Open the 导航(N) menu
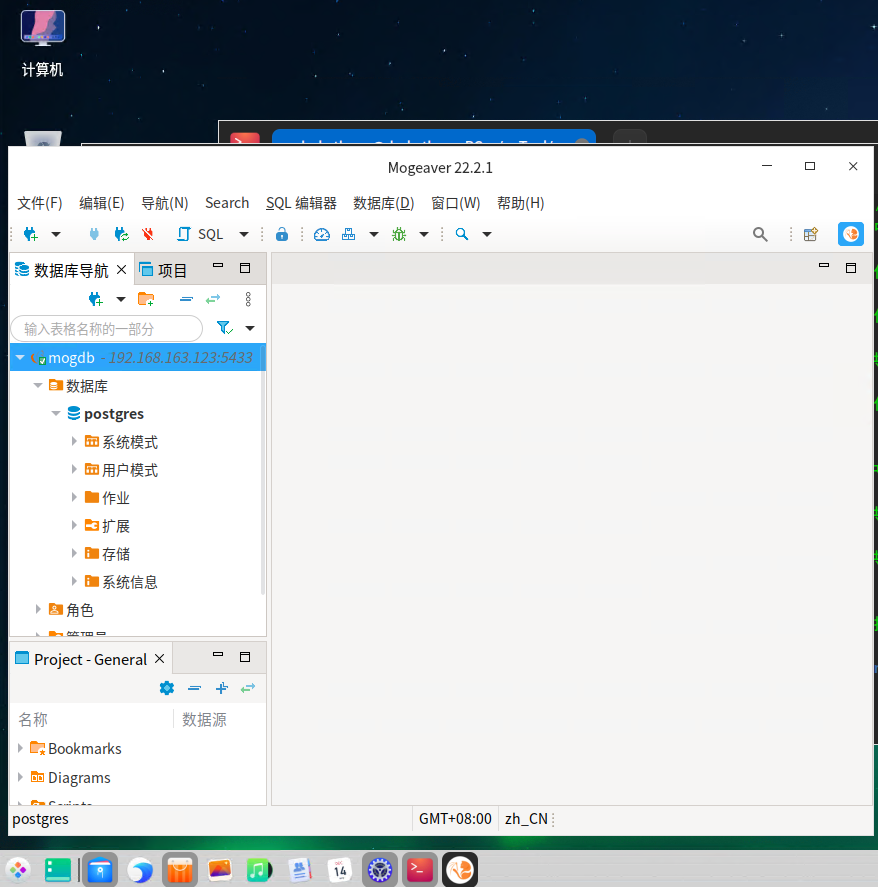This screenshot has width=878, height=887. pyautogui.click(x=165, y=203)
